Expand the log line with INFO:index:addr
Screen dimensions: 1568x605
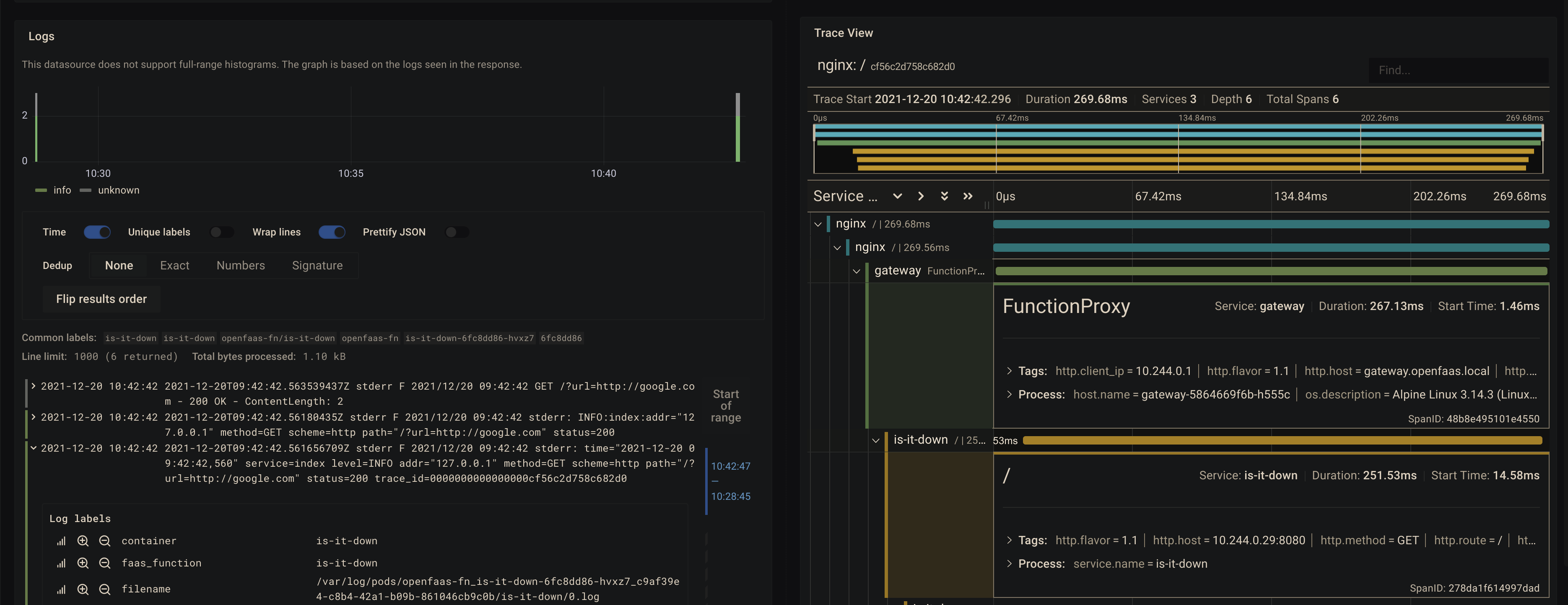click(x=34, y=417)
